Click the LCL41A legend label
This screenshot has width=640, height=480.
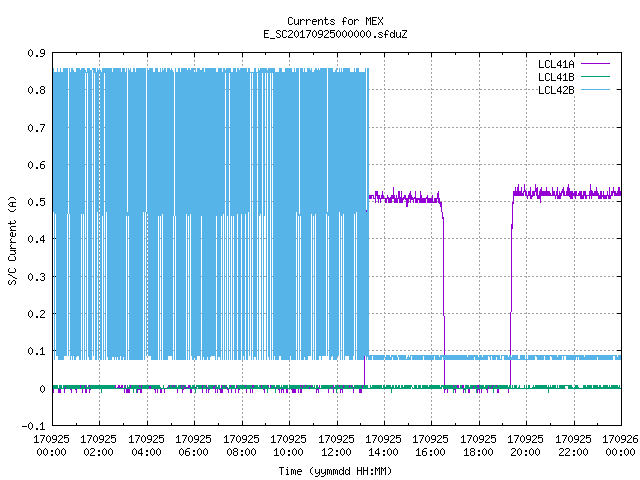(x=556, y=64)
